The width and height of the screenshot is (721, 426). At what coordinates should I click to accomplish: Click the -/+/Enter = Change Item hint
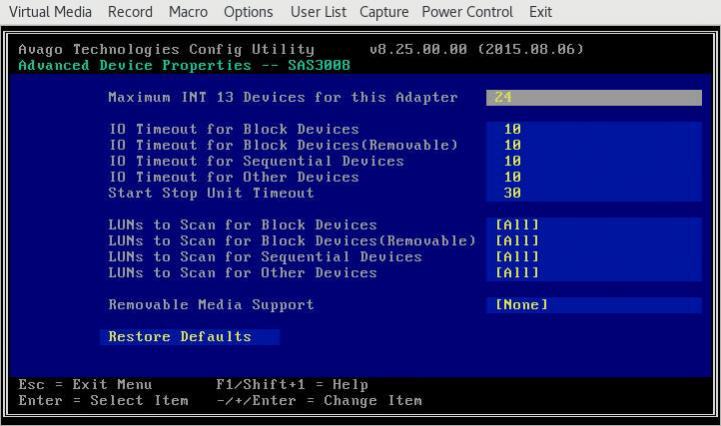[319, 401]
